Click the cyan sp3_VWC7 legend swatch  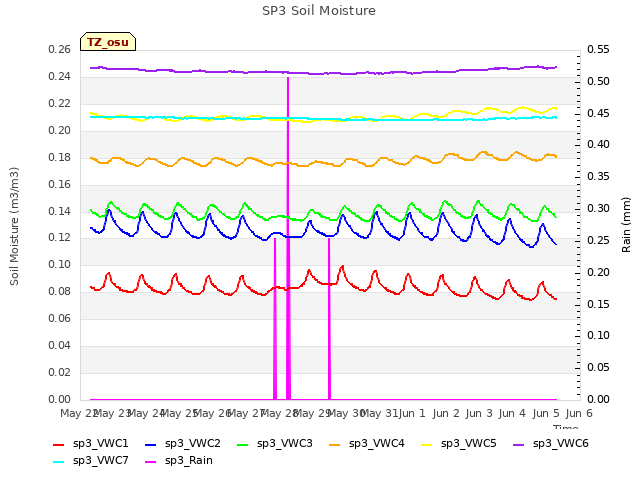(x=59, y=462)
